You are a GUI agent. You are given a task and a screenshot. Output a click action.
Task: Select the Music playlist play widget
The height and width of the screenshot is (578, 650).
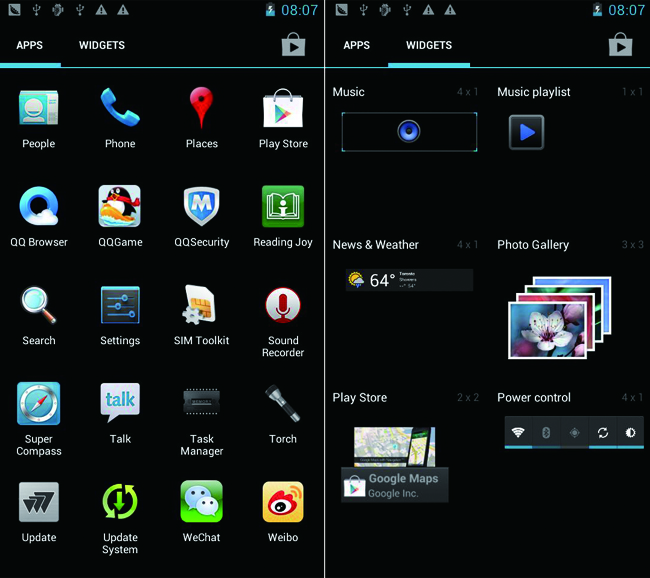pos(526,133)
